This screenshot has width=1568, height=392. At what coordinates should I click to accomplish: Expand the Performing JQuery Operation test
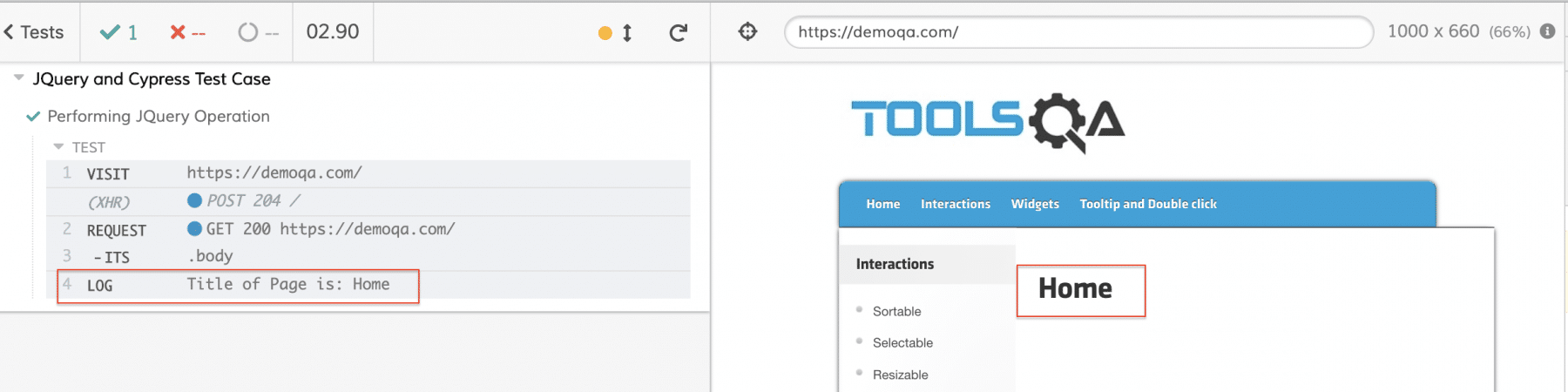click(158, 116)
